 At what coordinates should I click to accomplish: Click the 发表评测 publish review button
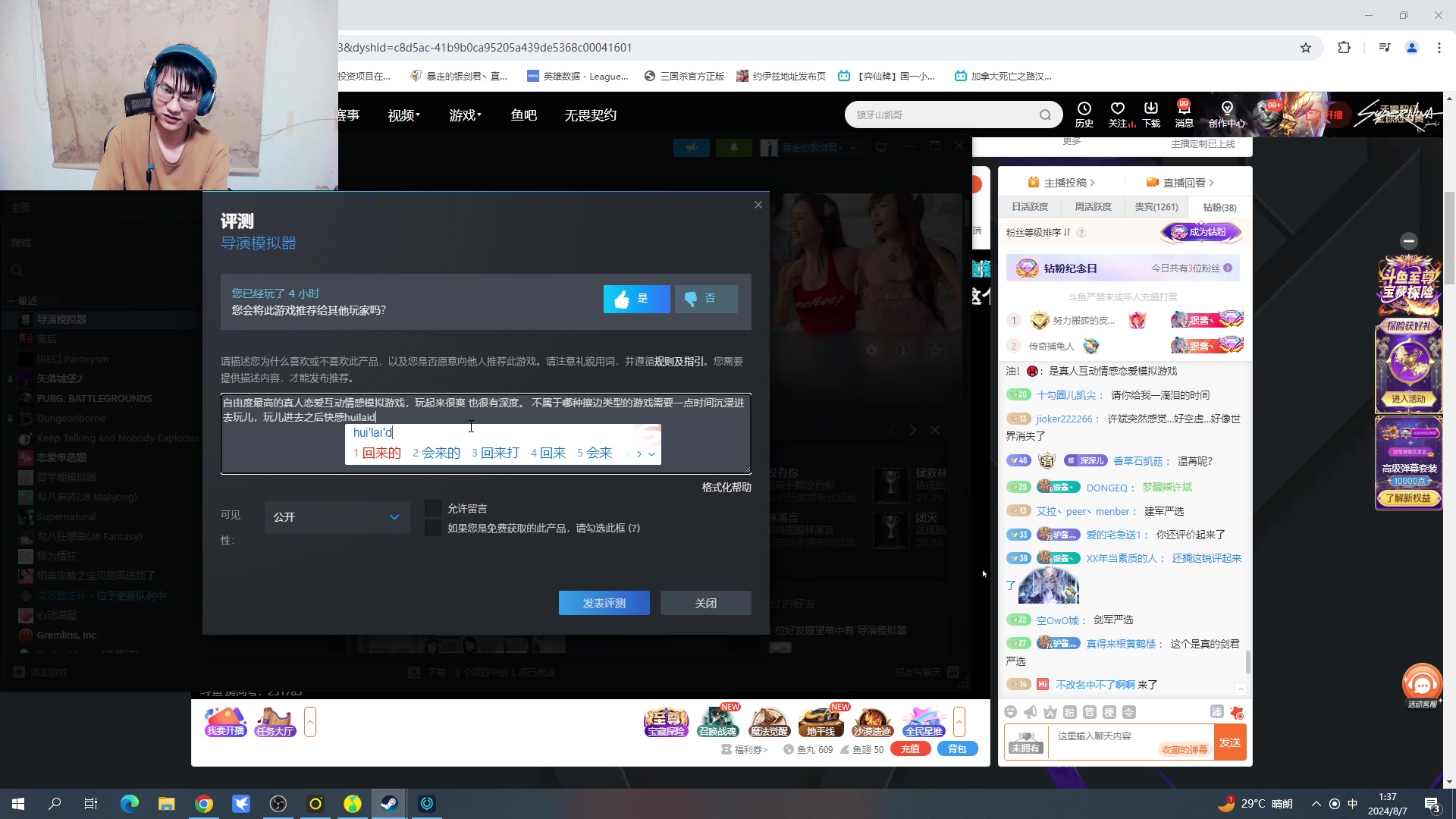(x=604, y=602)
